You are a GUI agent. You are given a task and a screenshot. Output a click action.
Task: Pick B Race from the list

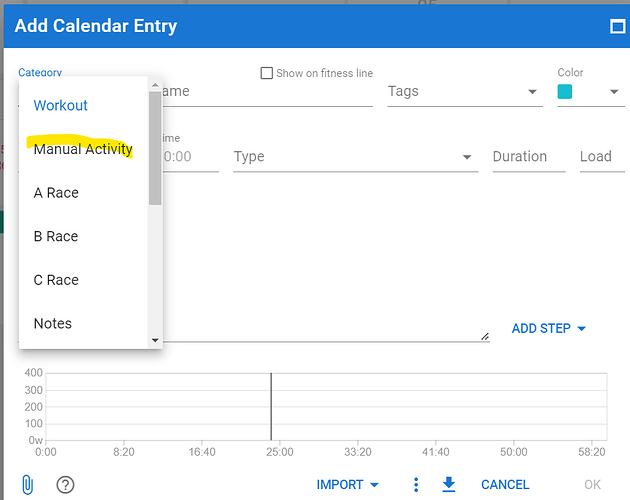(x=56, y=236)
